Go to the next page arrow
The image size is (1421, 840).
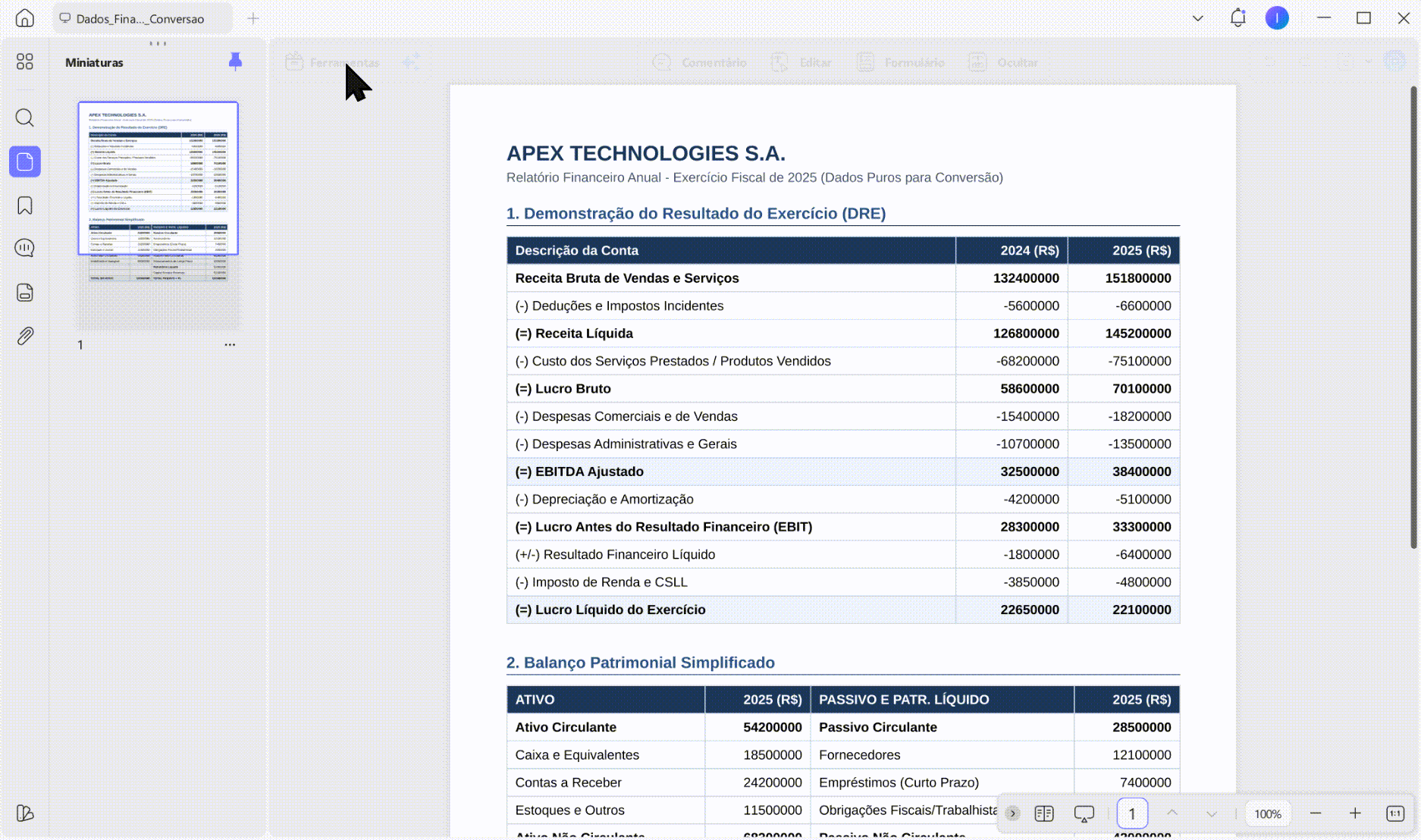(x=1212, y=813)
